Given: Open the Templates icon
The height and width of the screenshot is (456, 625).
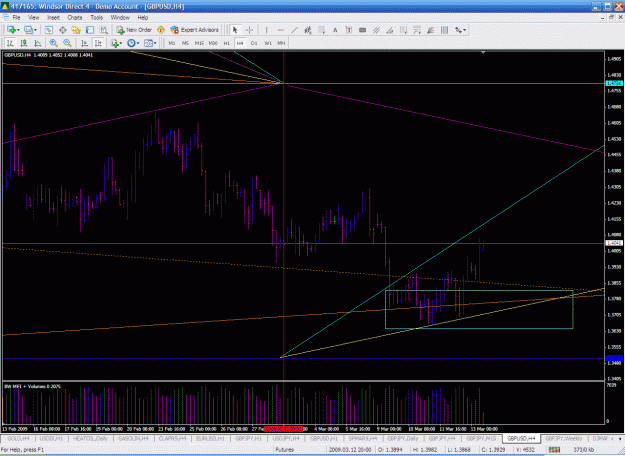Looking at the screenshot, I should tap(148, 43).
